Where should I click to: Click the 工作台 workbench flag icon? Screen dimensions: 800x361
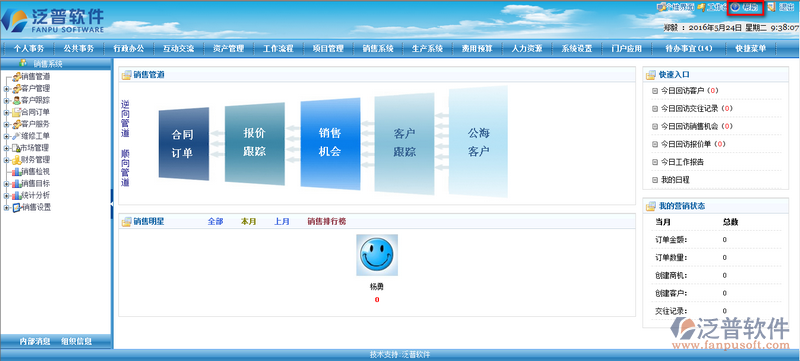coord(702,7)
